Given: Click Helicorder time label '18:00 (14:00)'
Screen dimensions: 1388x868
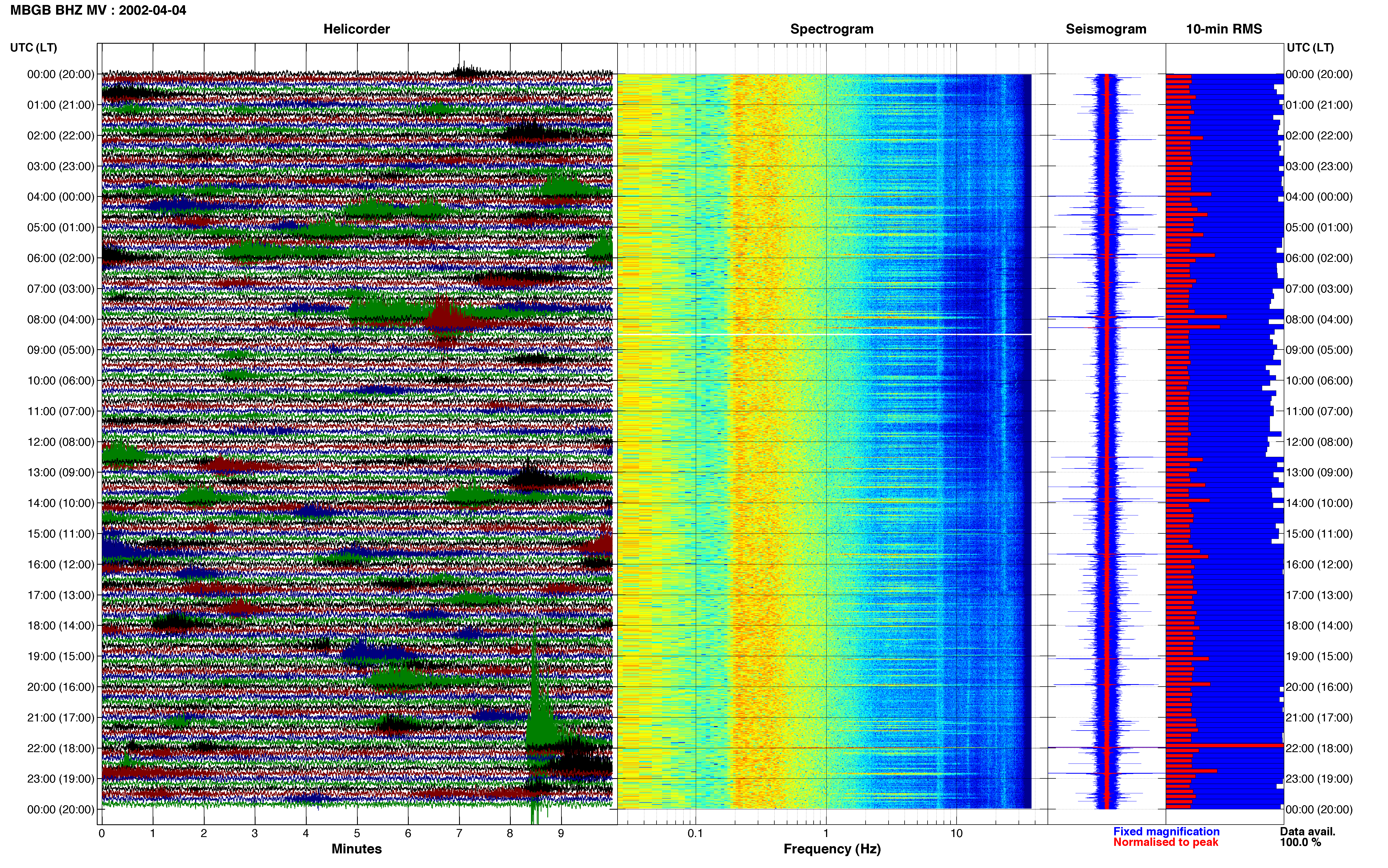Looking at the screenshot, I should tap(61, 626).
